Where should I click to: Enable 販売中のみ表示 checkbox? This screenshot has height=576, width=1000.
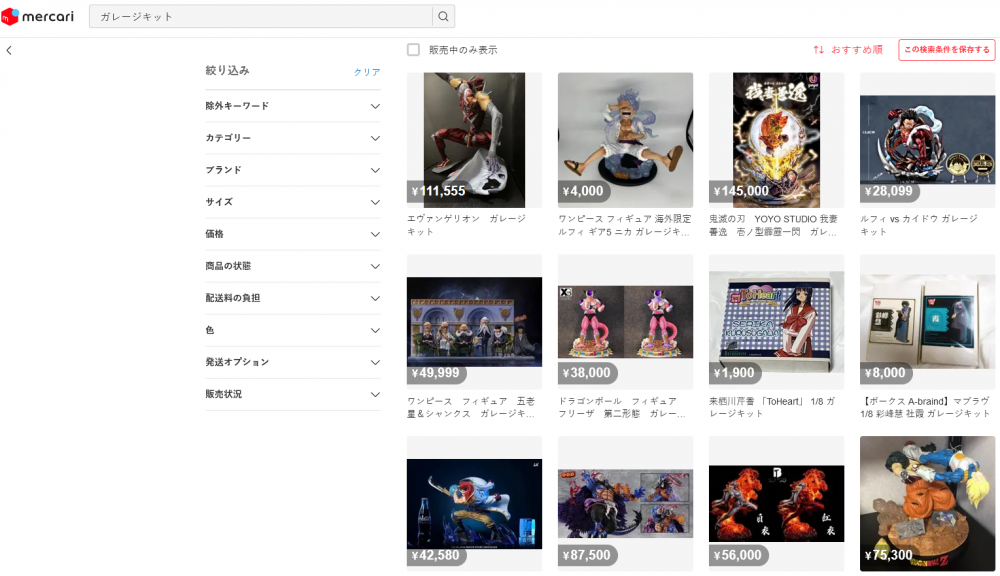[414, 50]
